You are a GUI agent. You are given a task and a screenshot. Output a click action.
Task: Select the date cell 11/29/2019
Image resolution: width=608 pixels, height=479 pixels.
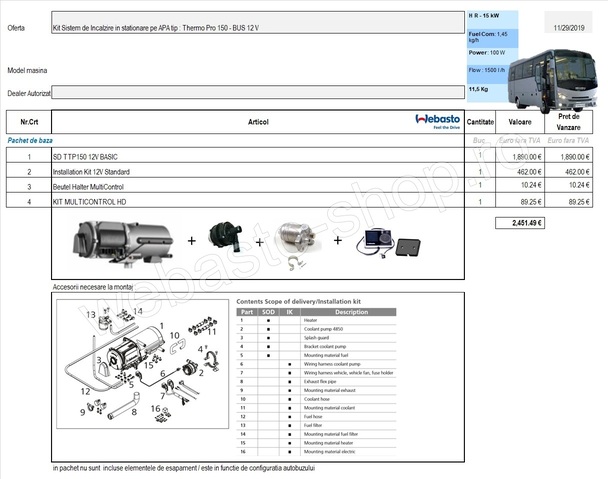(x=571, y=28)
